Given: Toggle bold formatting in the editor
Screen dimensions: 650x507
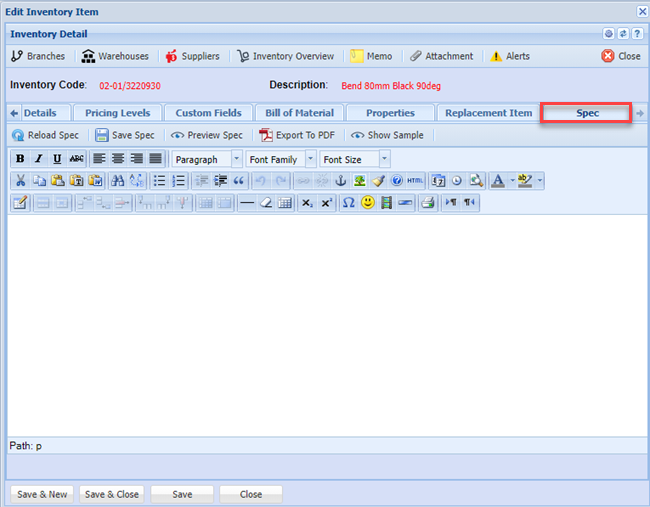Looking at the screenshot, I should click(x=20, y=159).
